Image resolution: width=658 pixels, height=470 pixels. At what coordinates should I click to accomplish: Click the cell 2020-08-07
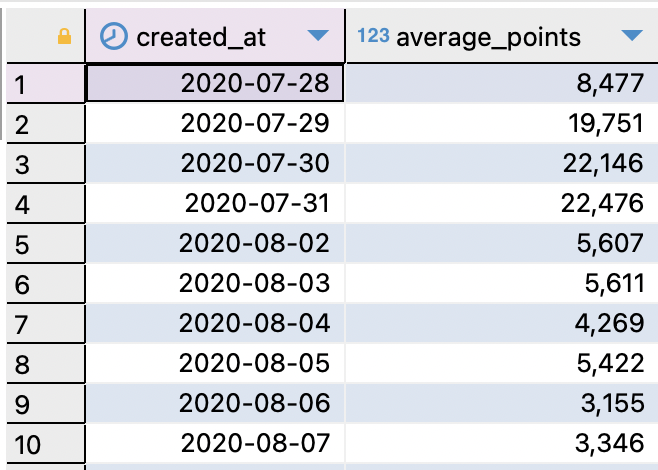(215, 444)
